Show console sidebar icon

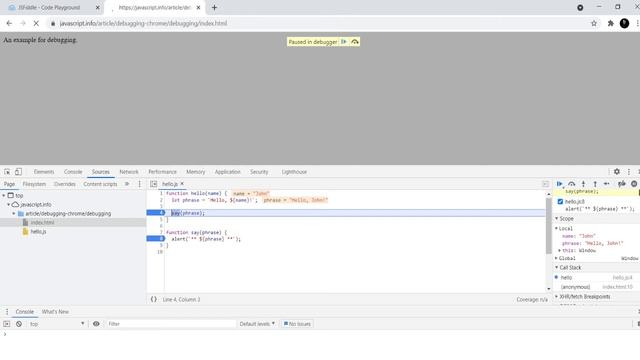(x=7, y=324)
